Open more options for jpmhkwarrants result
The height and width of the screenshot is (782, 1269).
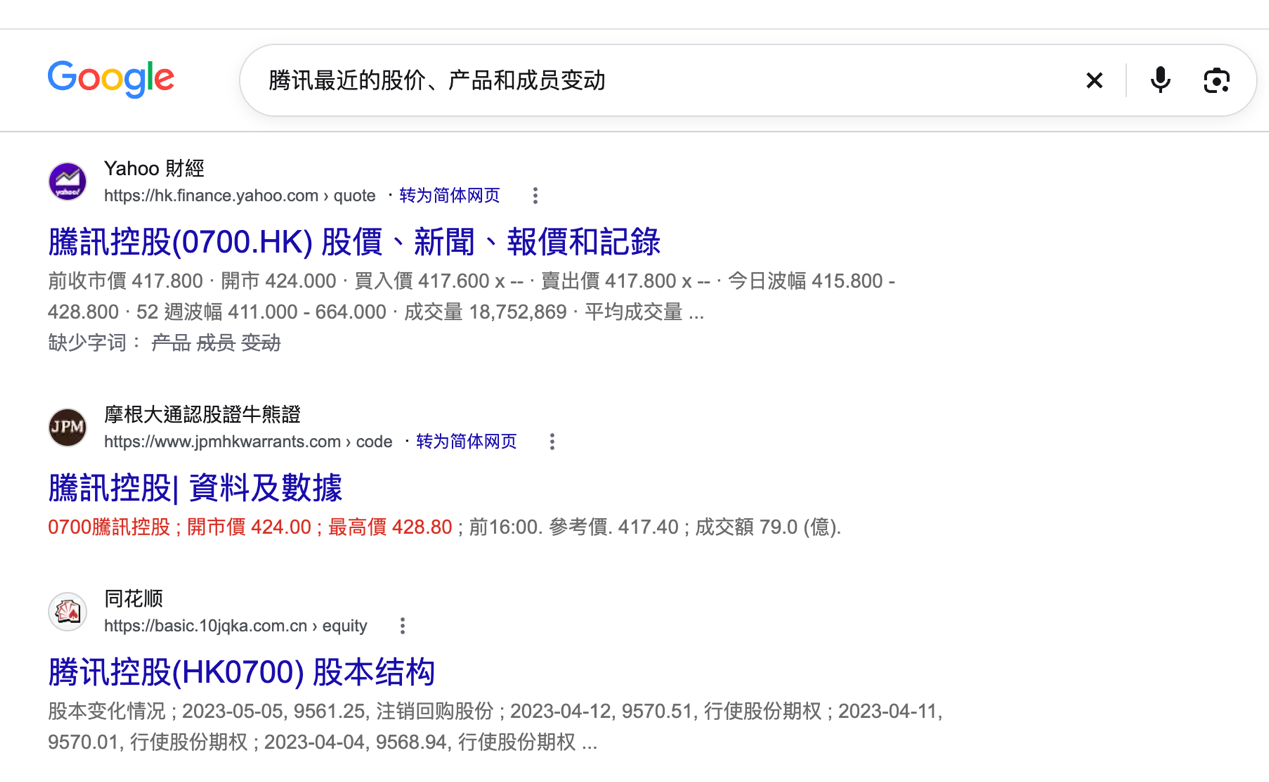552,442
